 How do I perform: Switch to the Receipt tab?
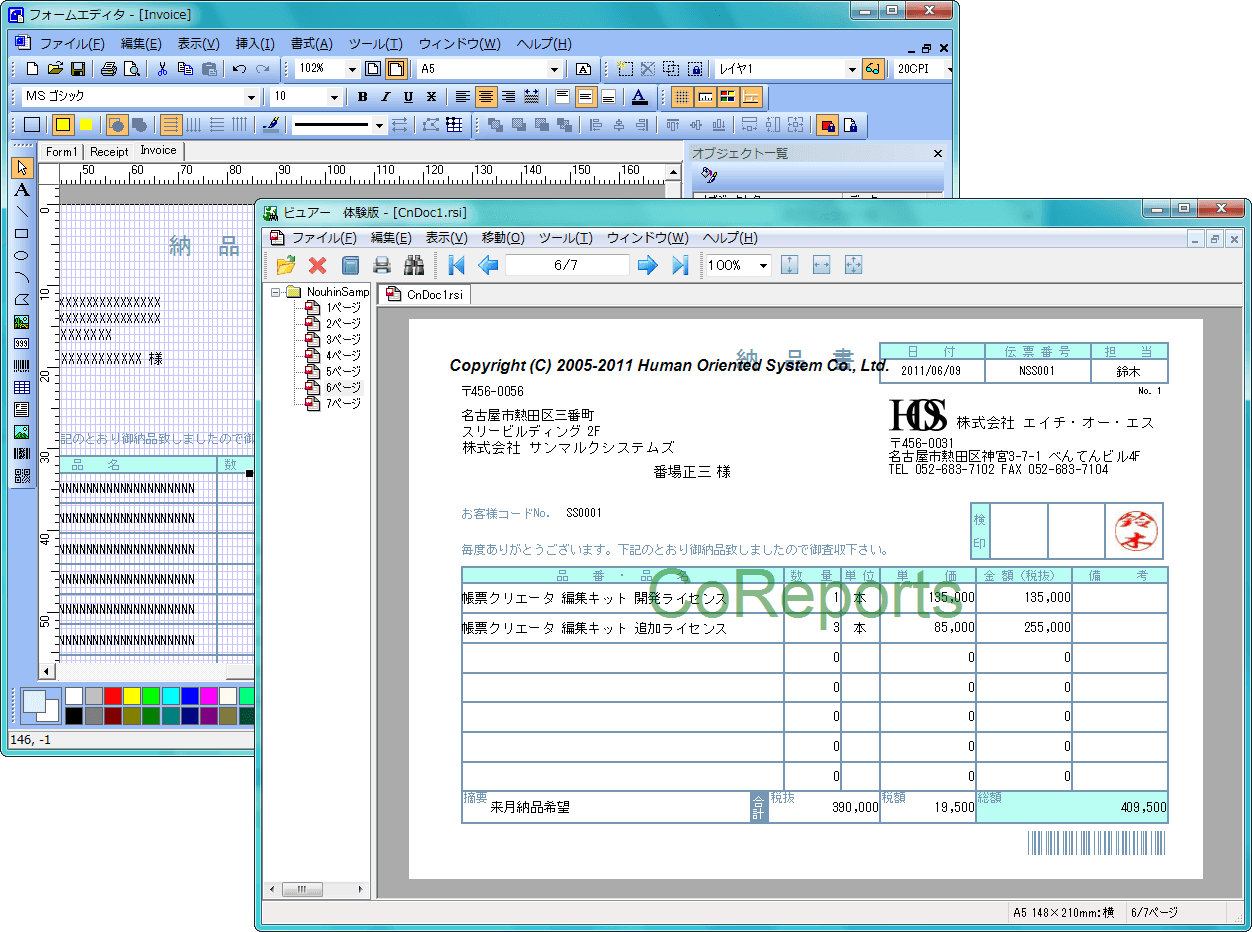pyautogui.click(x=109, y=151)
